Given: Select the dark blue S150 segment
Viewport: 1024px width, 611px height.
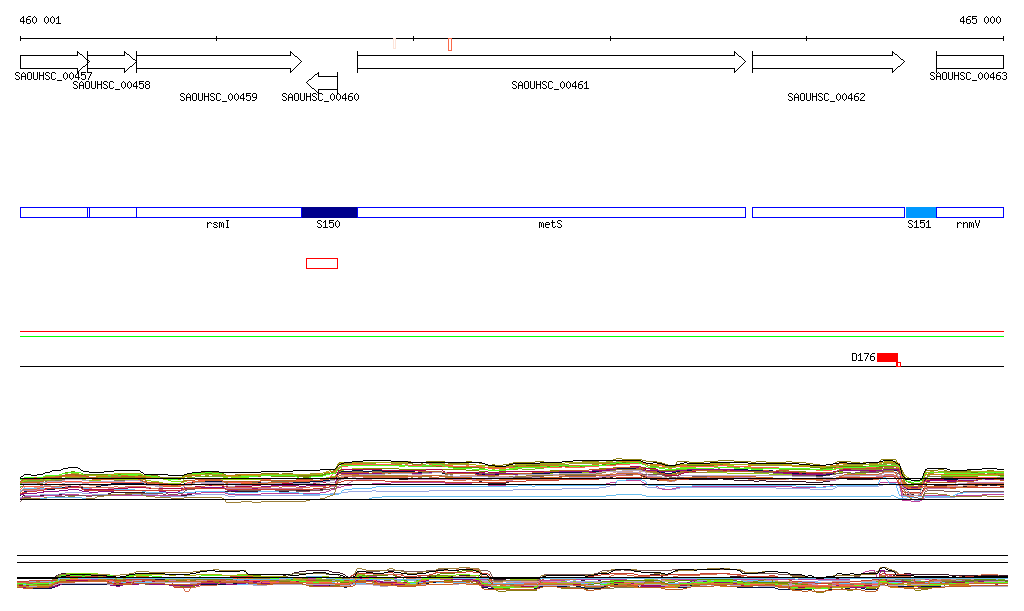Looking at the screenshot, I should pos(329,212).
